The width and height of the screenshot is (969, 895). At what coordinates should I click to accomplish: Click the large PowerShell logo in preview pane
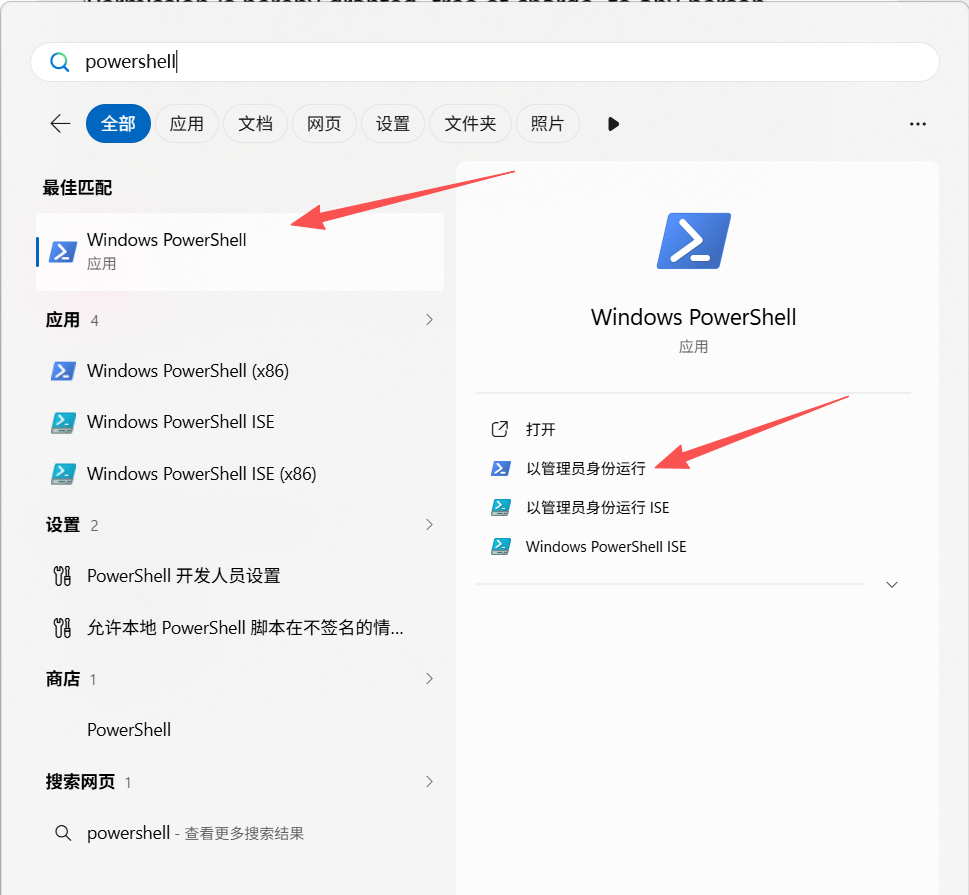pos(694,241)
